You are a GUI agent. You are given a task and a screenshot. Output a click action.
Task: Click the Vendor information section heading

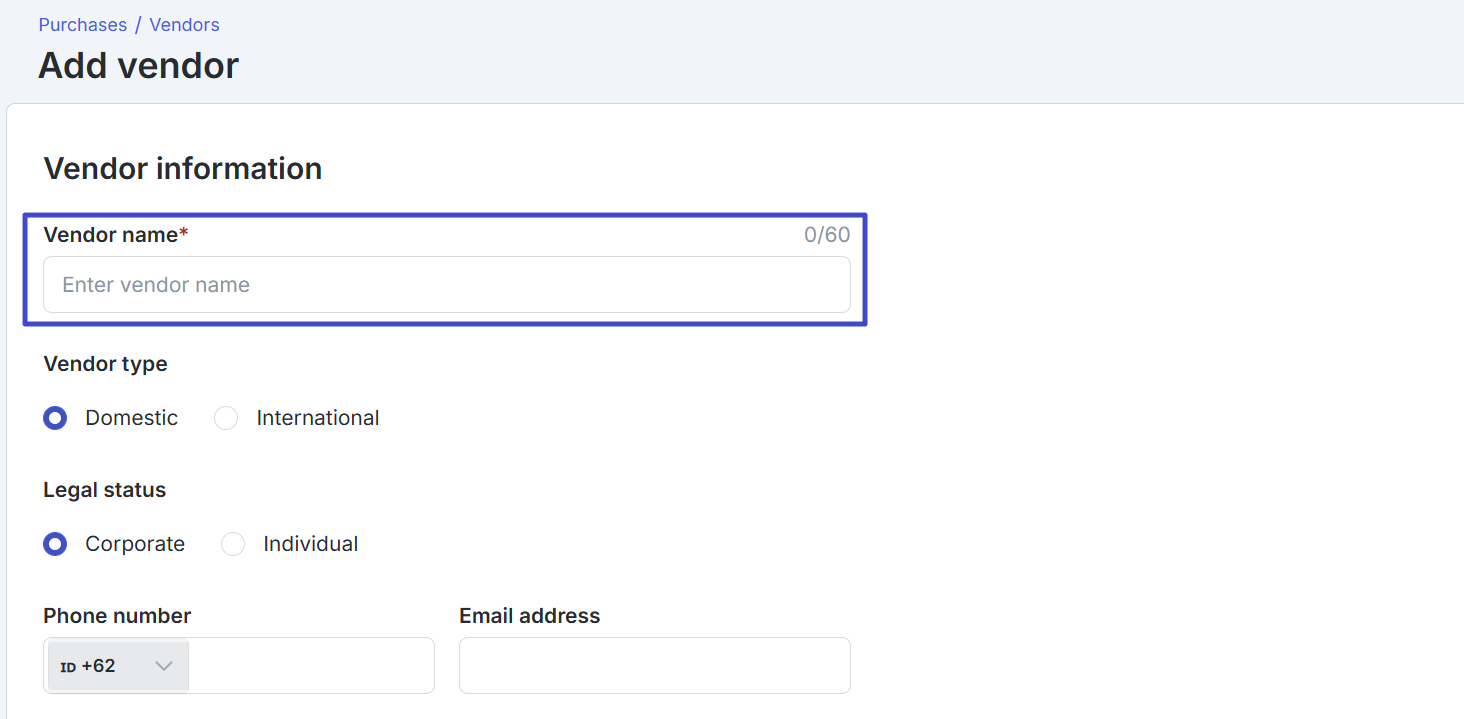[x=183, y=168]
